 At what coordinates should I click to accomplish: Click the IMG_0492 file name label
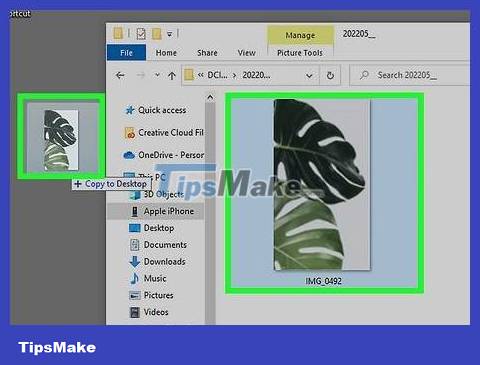323,281
